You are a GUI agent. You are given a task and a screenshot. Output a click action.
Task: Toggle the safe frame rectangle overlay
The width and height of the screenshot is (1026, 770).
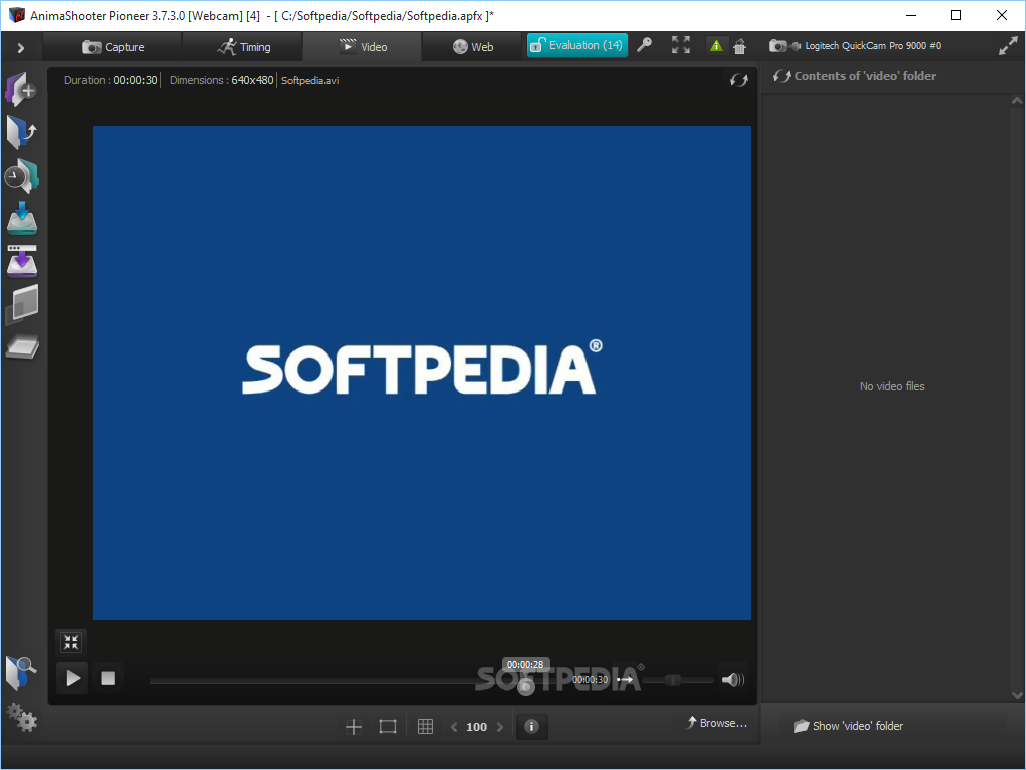click(x=388, y=727)
